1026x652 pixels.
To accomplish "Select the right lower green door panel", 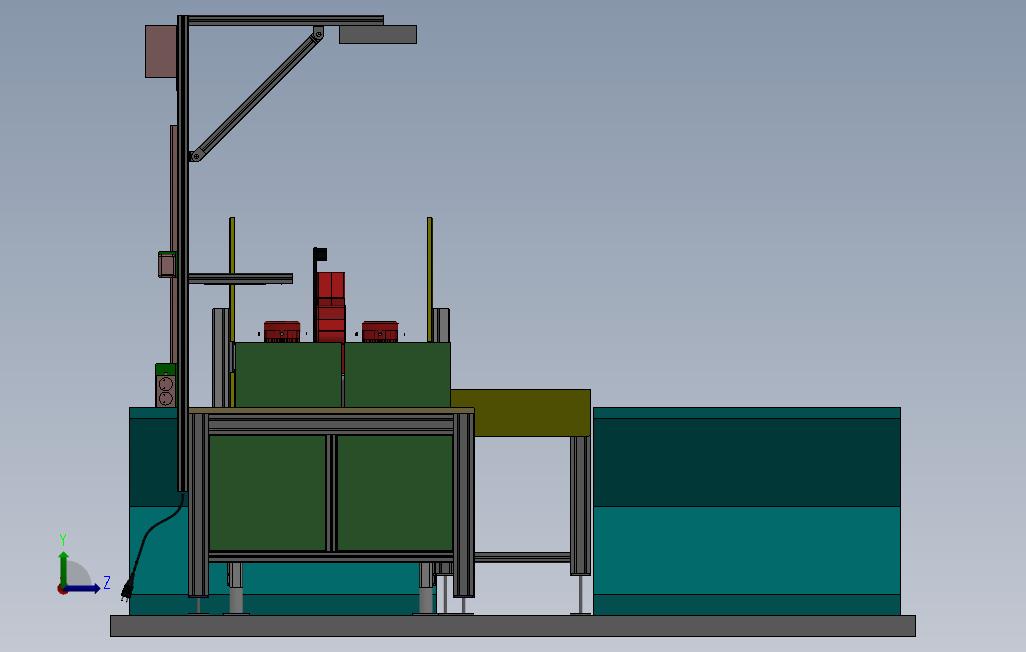I will (x=395, y=493).
